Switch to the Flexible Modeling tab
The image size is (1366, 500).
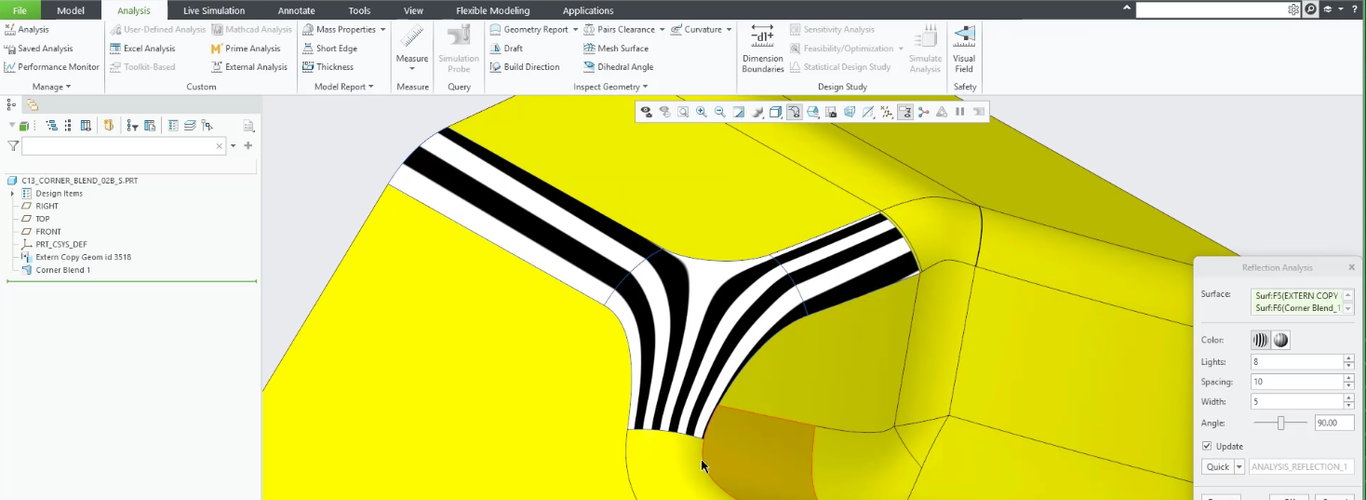493,10
